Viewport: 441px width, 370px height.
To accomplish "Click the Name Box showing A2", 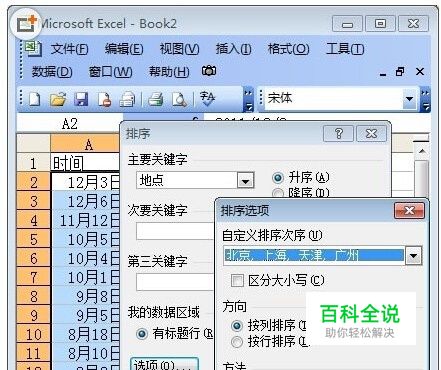I will [x=69, y=124].
